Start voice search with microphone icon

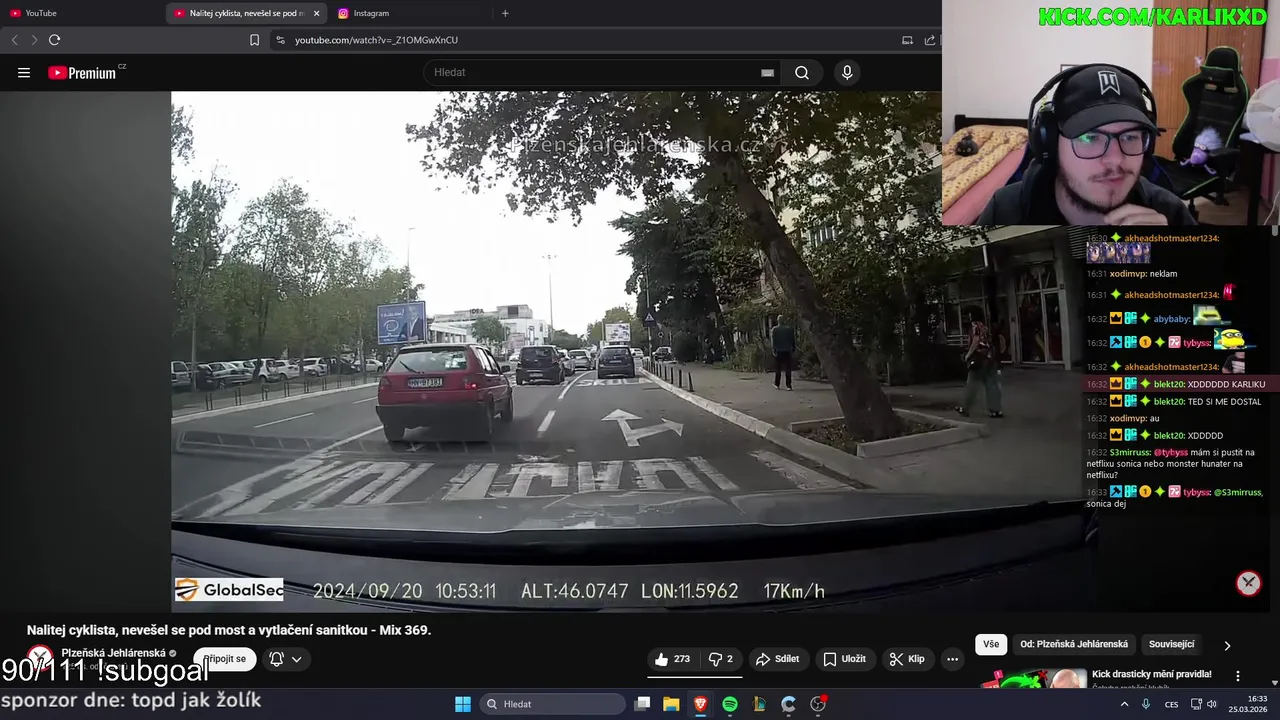coord(847,72)
